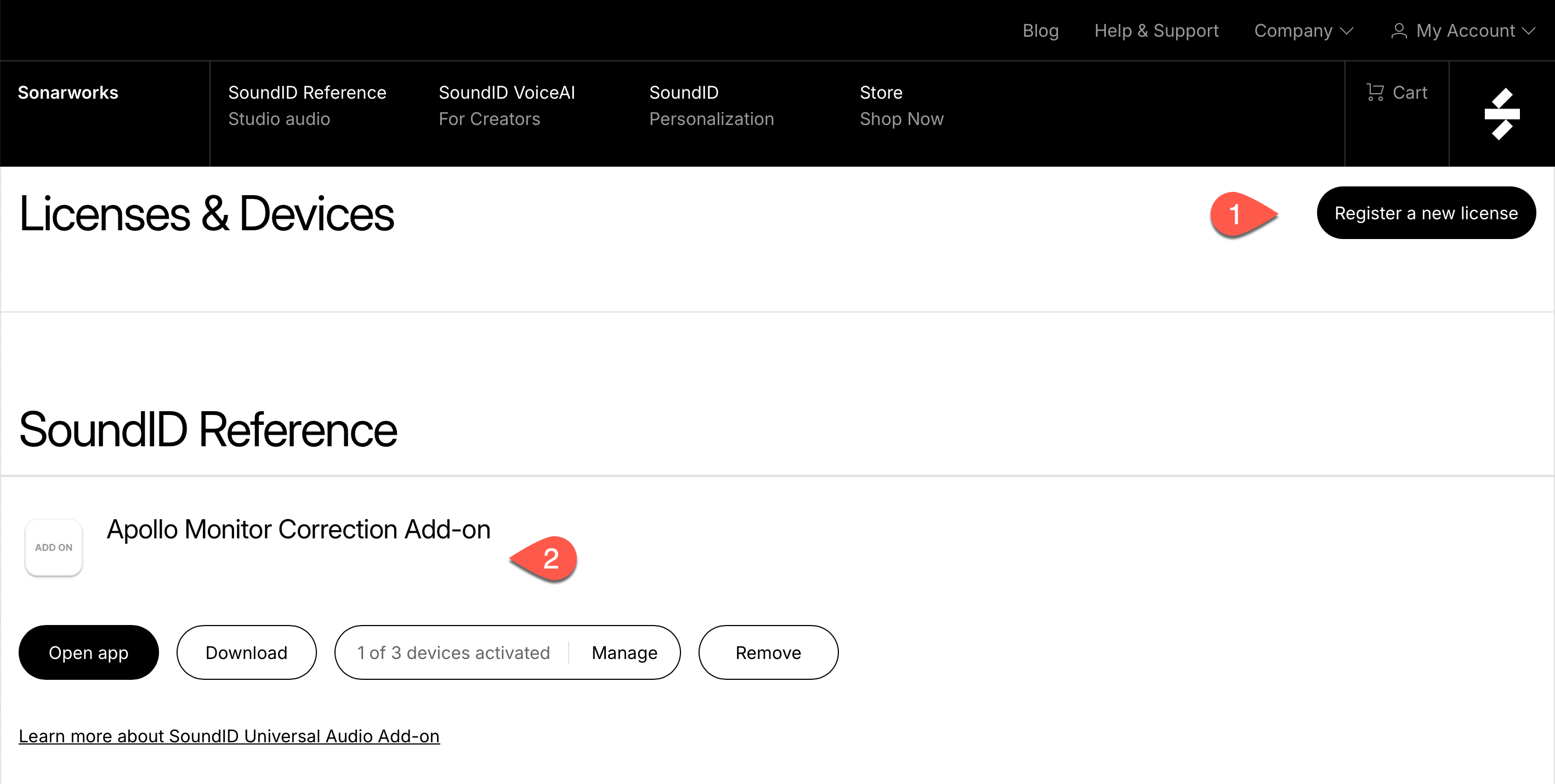Go to SoundID Reference Studio audio
This screenshot has height=784, width=1555.
[307, 106]
